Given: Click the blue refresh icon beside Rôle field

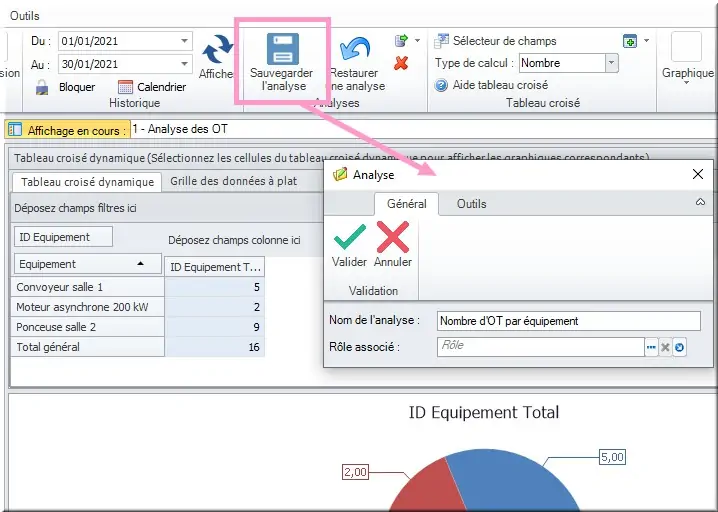Looking at the screenshot, I should click(680, 347).
